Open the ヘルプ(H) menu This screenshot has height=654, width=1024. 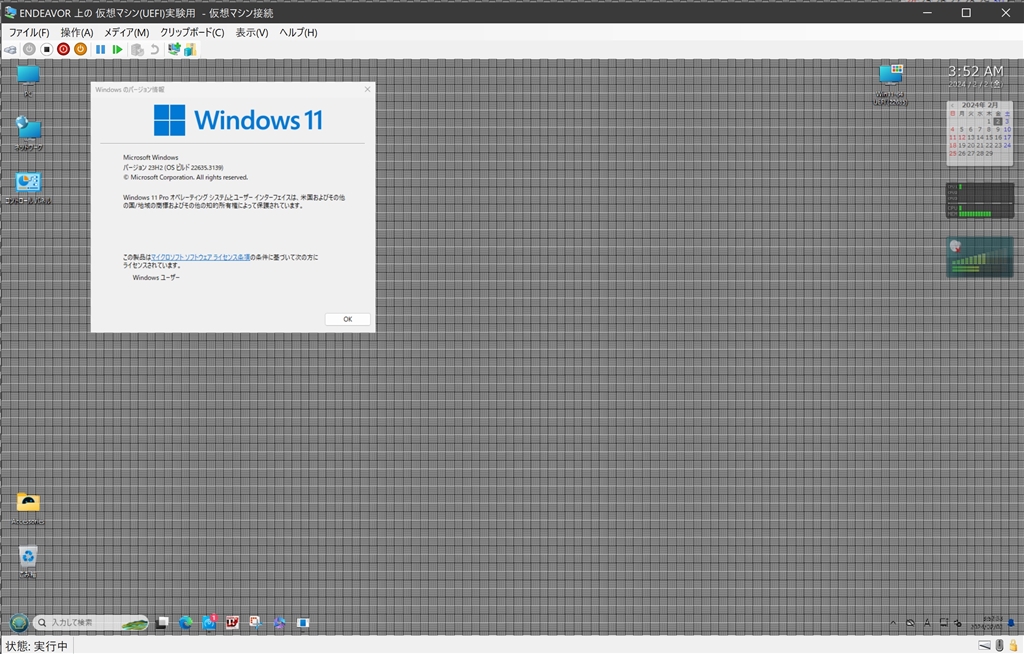pyautogui.click(x=298, y=32)
